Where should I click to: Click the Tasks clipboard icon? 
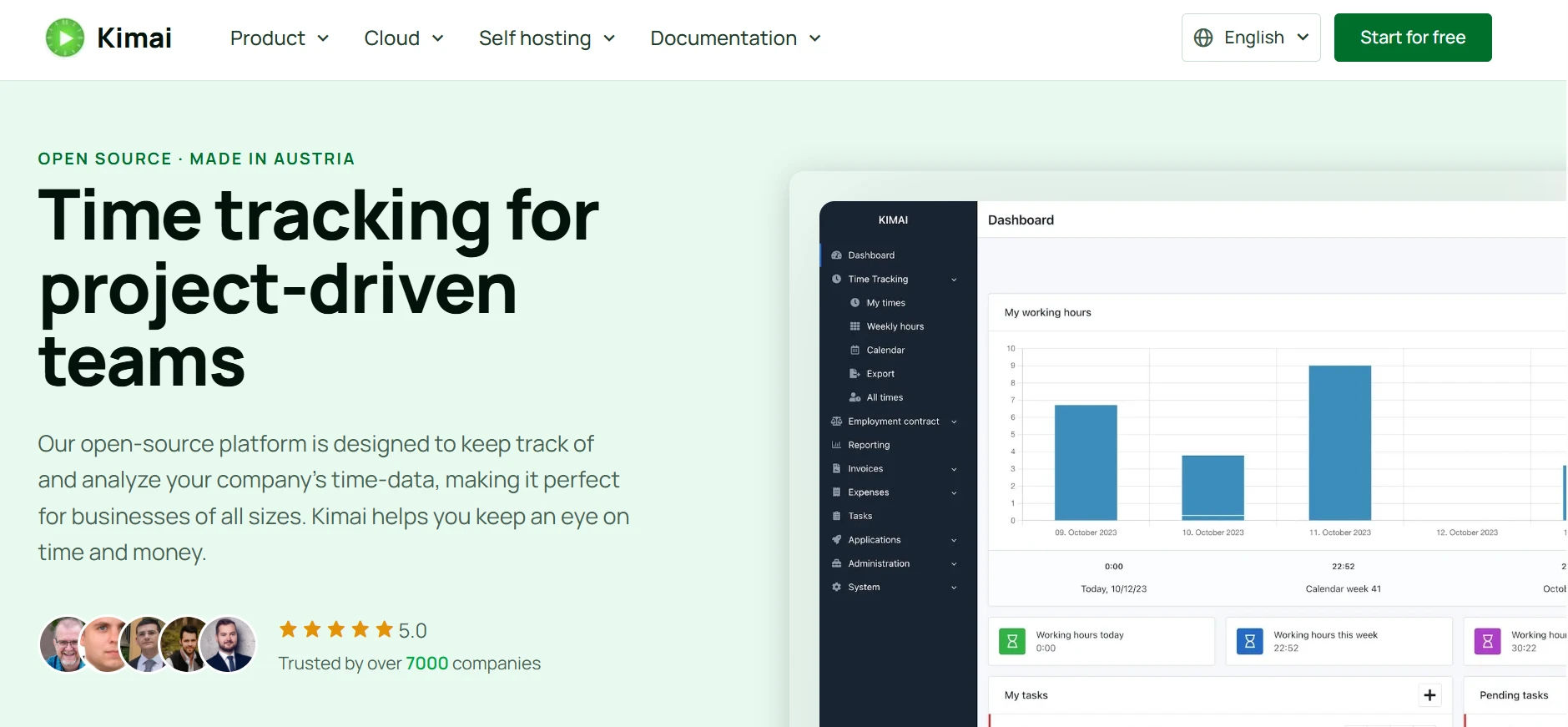click(x=836, y=516)
